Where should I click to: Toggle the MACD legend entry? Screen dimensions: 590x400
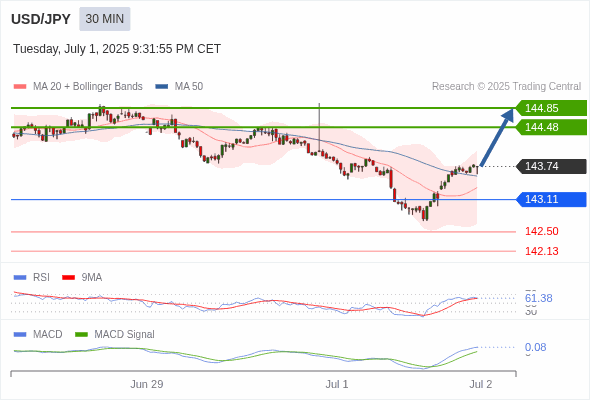(x=38, y=334)
